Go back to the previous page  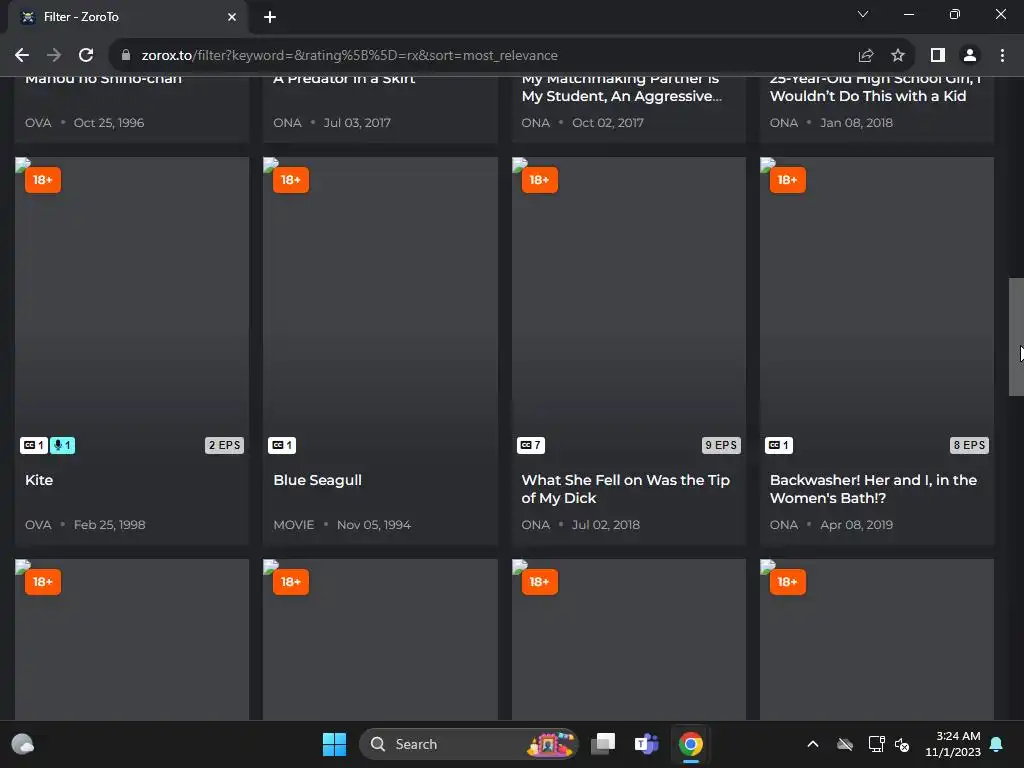point(22,56)
